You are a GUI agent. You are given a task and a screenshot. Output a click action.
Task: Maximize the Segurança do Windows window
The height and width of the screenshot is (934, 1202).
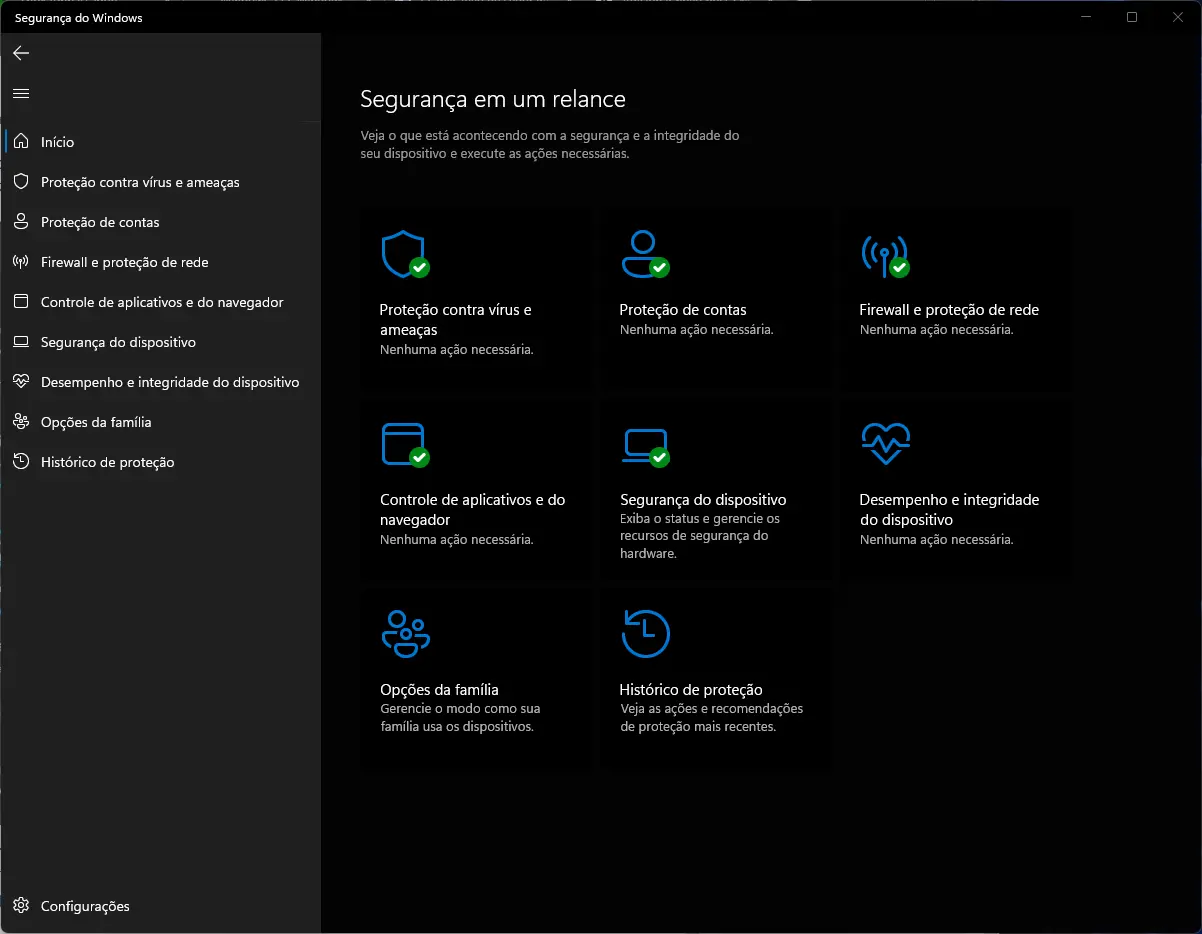(1132, 17)
